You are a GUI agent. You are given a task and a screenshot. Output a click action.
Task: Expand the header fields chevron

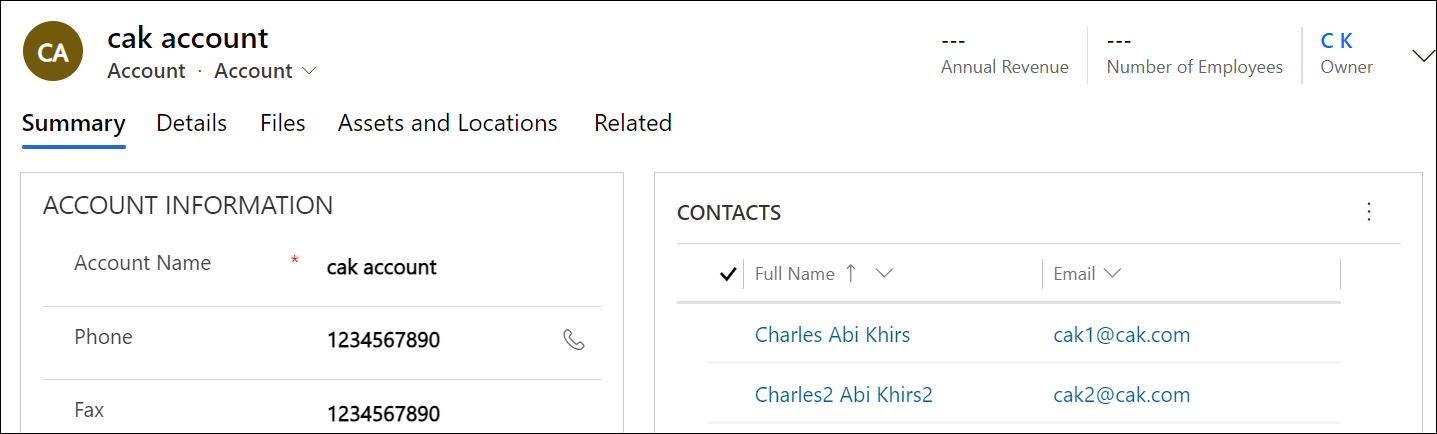[x=1423, y=56]
